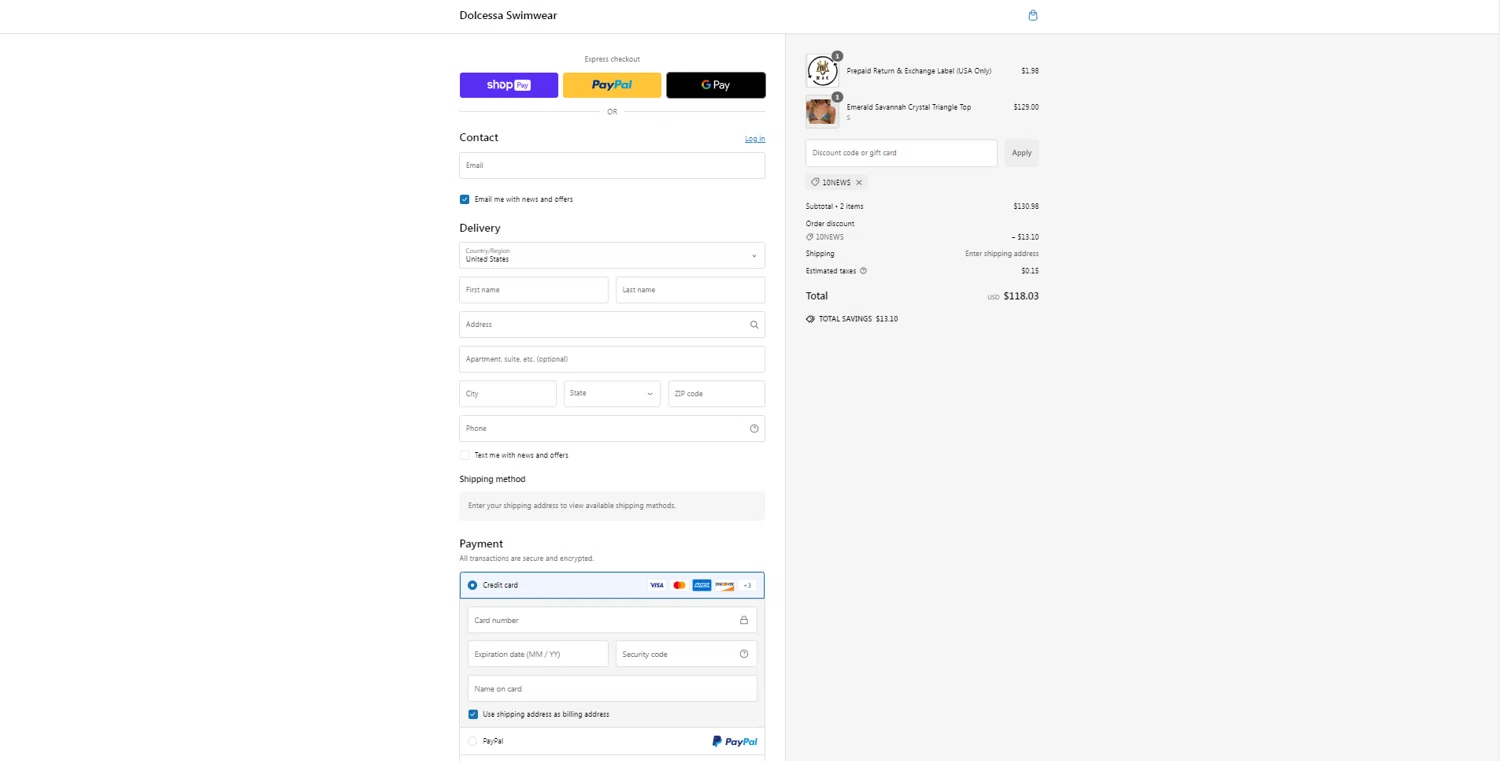Click the order discount 10NEWS tag icon
This screenshot has width=1500, height=761.
click(x=810, y=237)
